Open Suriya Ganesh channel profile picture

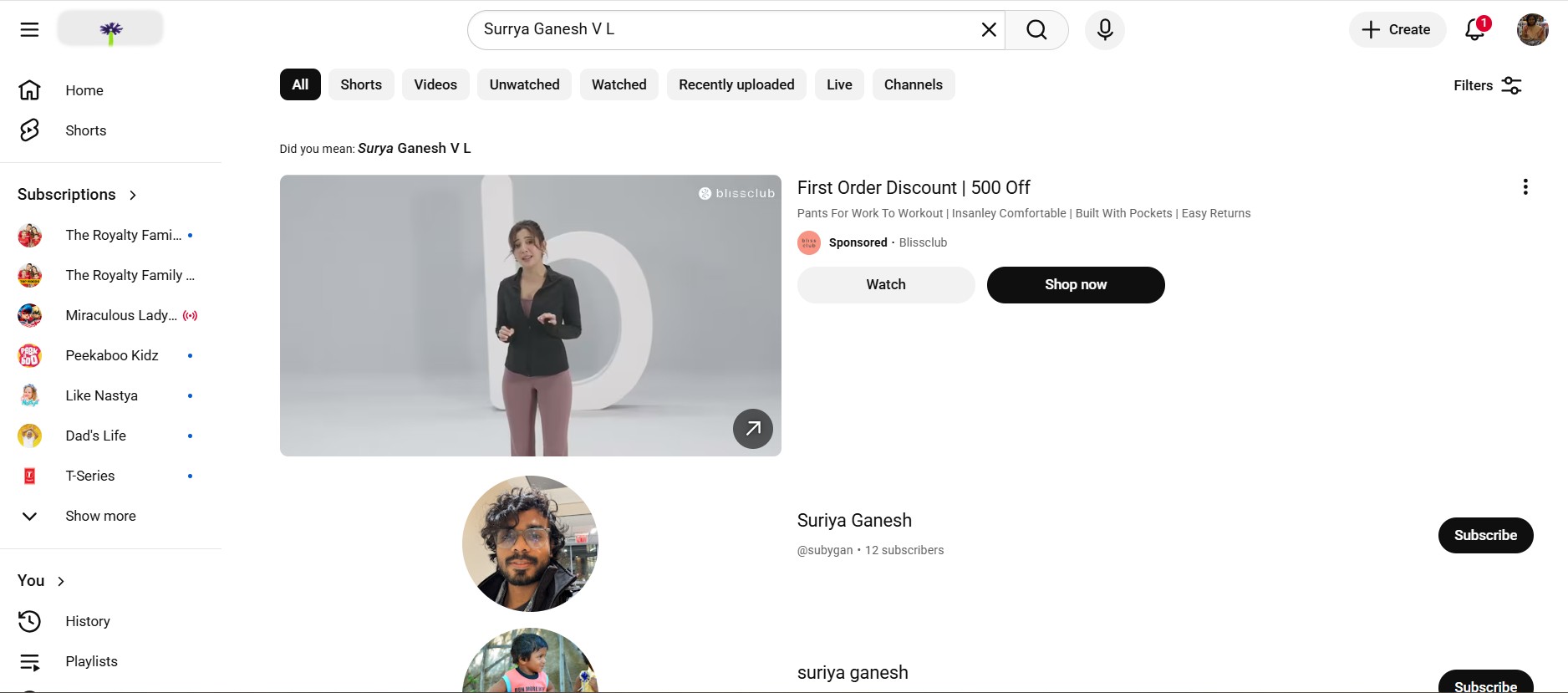coord(530,543)
